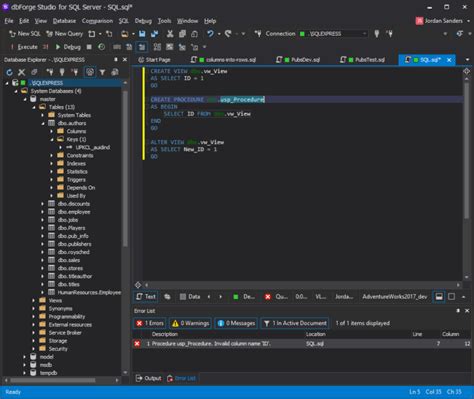Click the Undo arrow icon
The width and height of the screenshot is (474, 399).
click(x=210, y=34)
